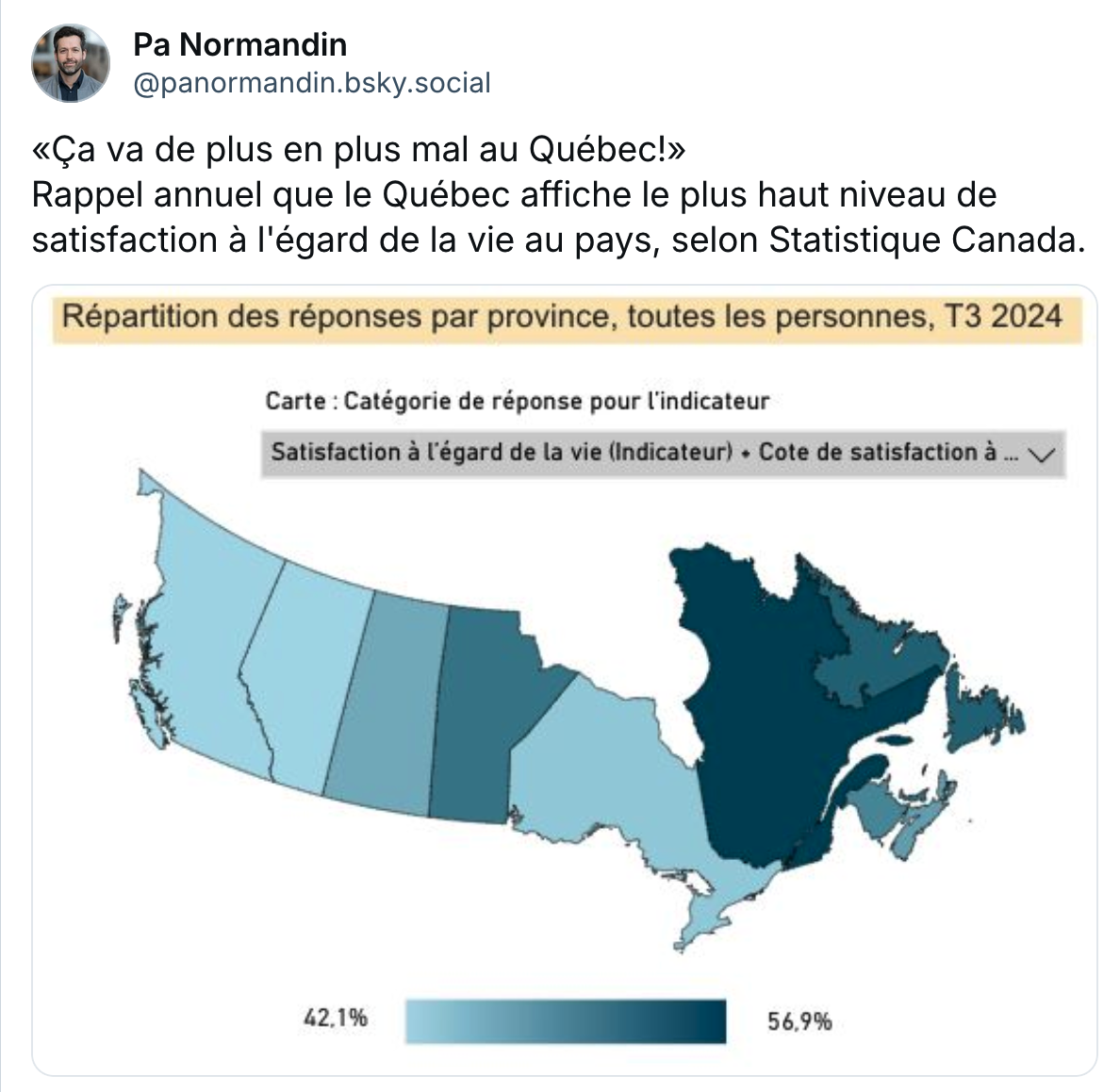
Task: Click the 56,9% legend maximum label
Action: pyautogui.click(x=799, y=1021)
